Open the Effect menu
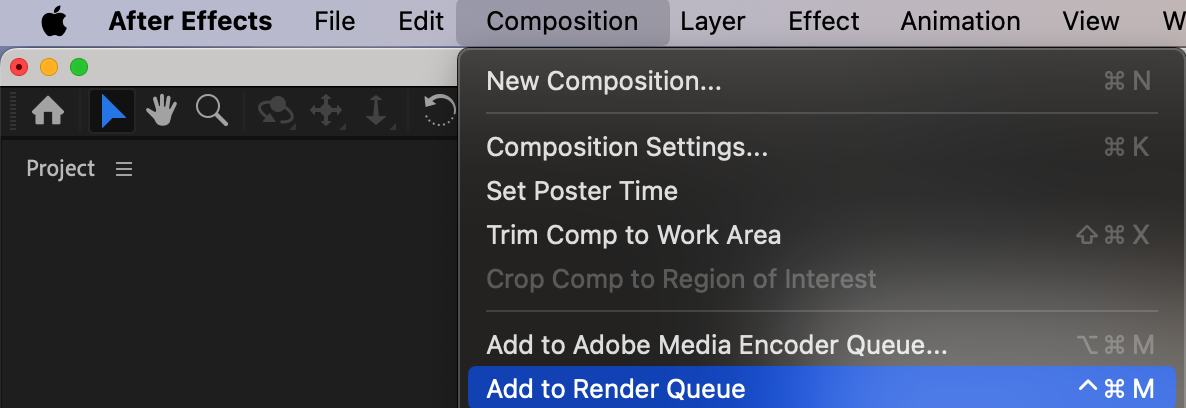The height and width of the screenshot is (408, 1186). 823,21
